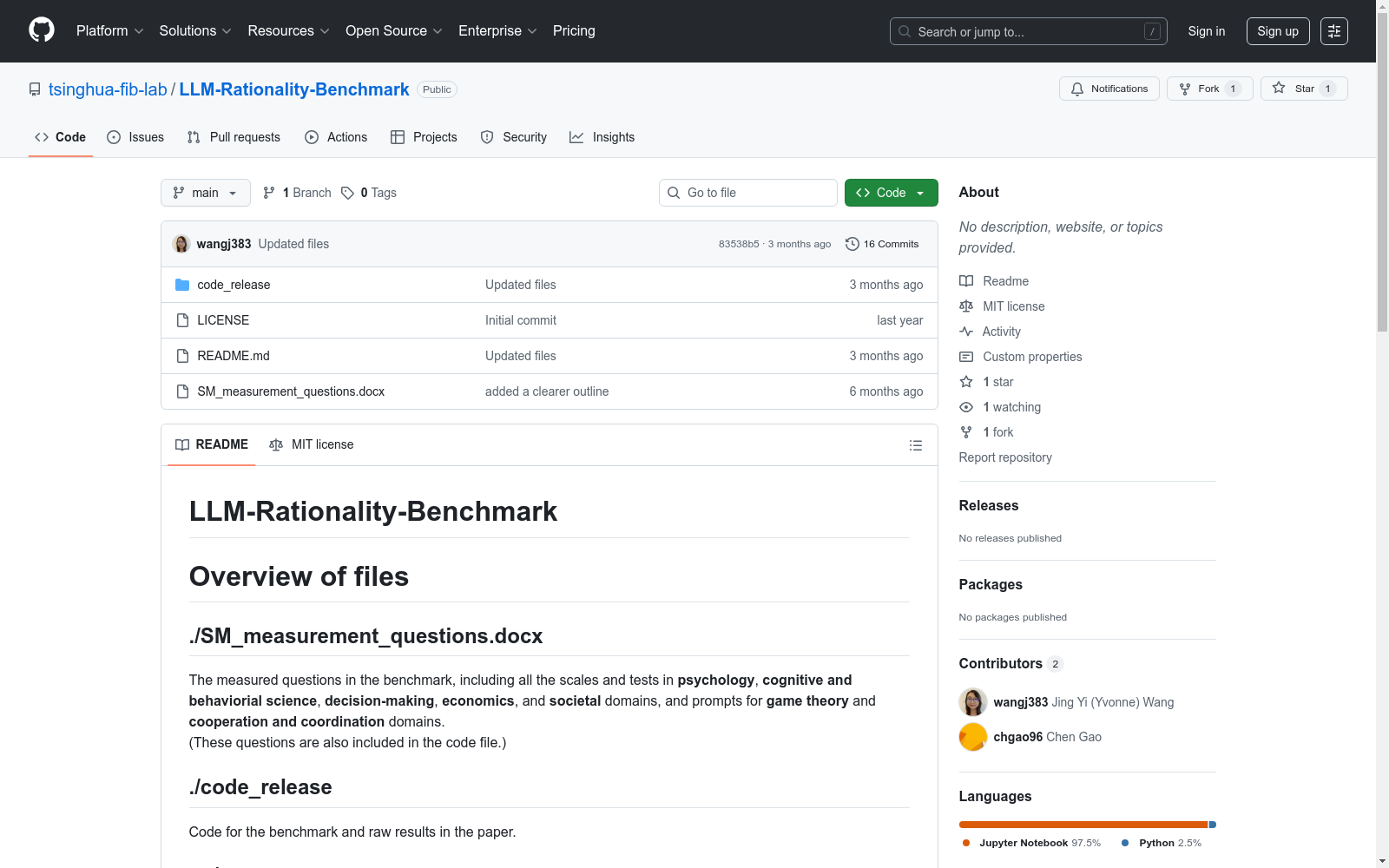Click the magnifier icon in Go to file
1389x868 pixels.
click(674, 193)
